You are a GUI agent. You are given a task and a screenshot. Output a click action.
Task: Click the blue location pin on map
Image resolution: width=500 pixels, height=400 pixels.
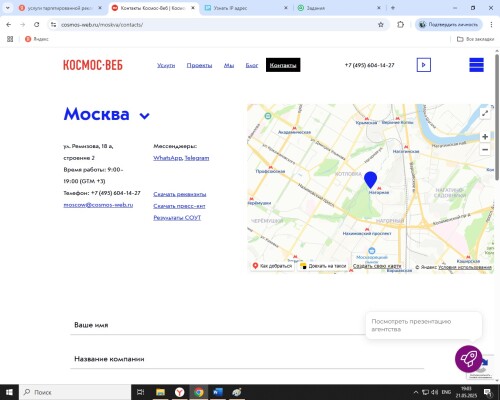tap(370, 180)
